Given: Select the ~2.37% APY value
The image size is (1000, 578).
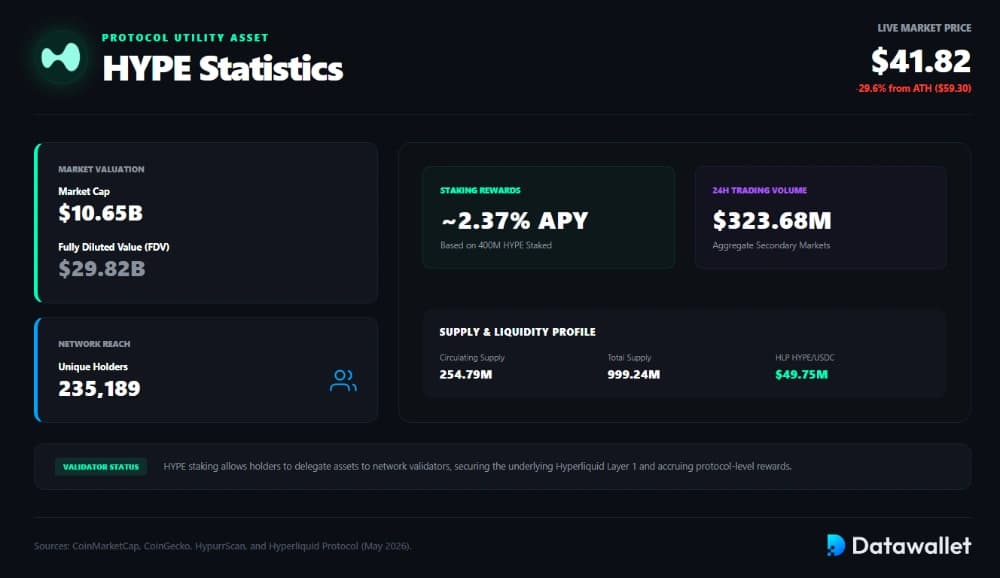Looking at the screenshot, I should 514,221.
